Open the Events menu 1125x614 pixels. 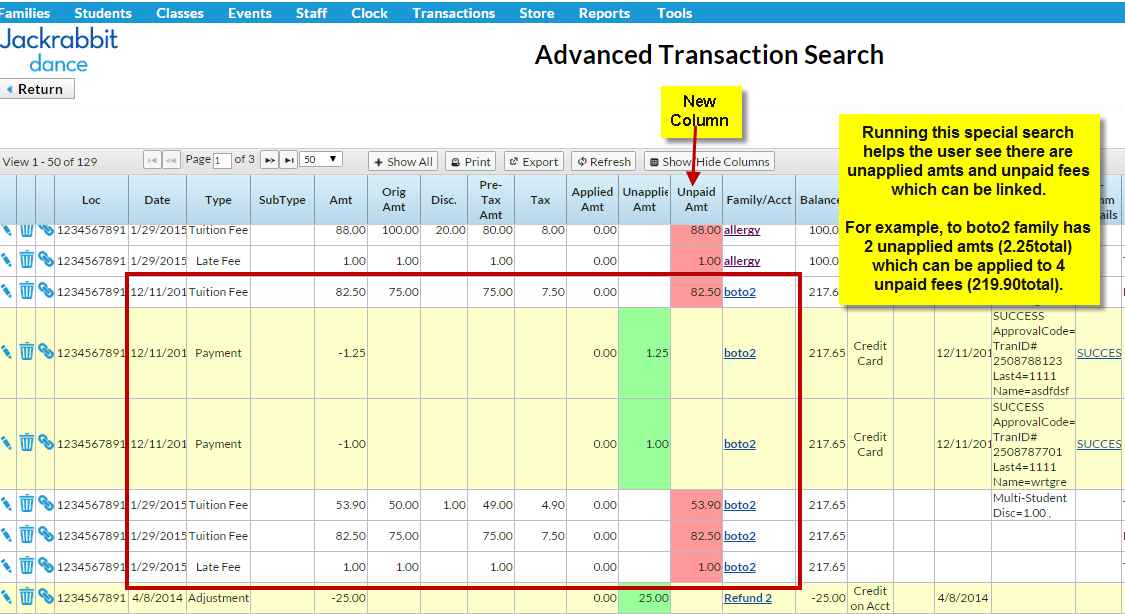coord(250,13)
